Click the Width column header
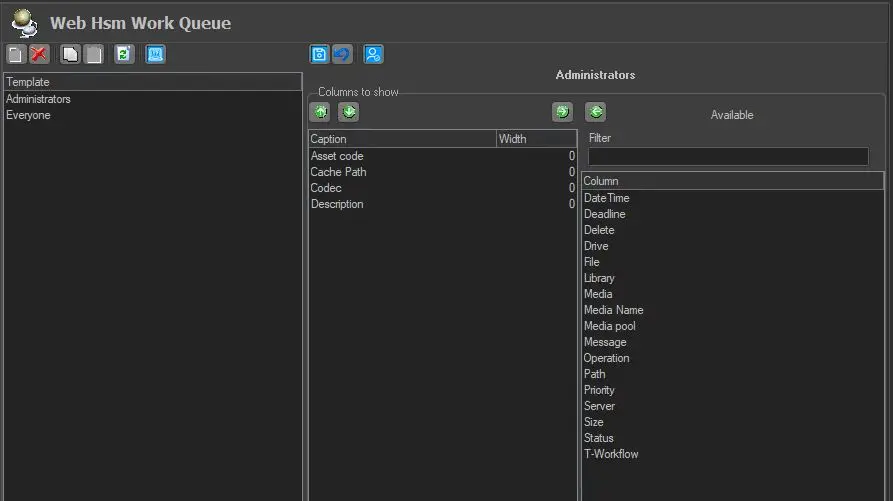This screenshot has height=501, width=893. click(x=535, y=139)
